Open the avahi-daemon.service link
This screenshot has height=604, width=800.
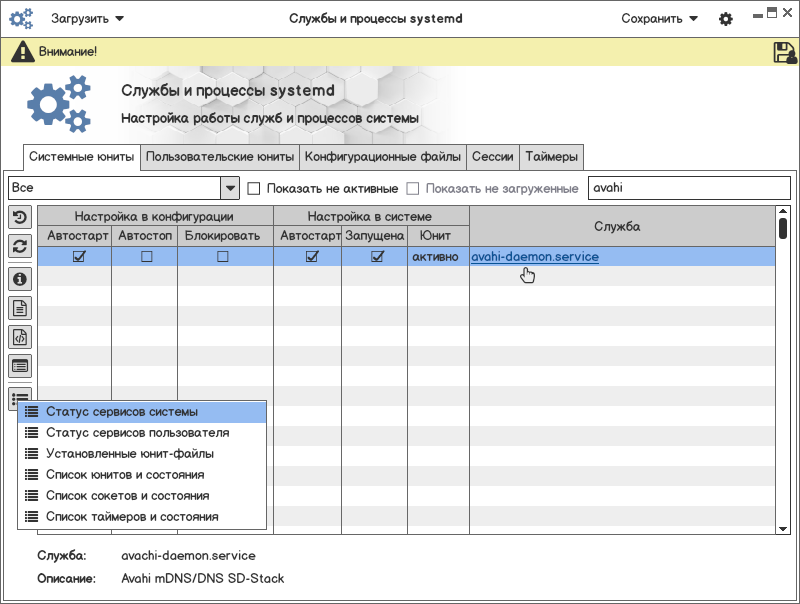(535, 257)
